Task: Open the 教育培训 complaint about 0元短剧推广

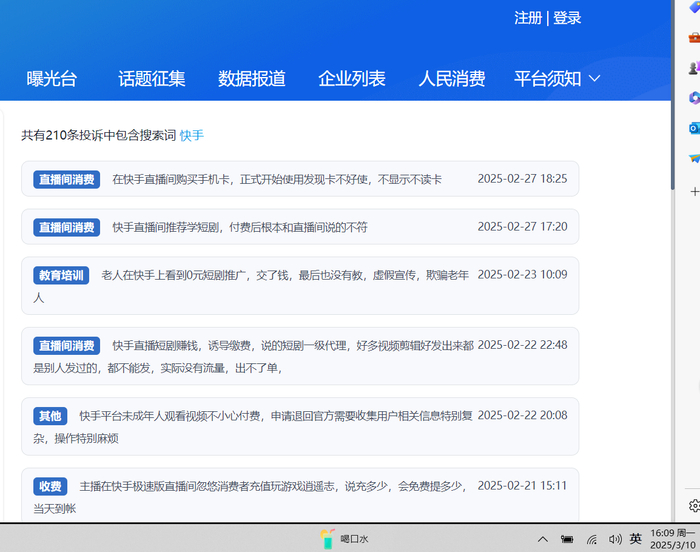Action: (x=300, y=286)
